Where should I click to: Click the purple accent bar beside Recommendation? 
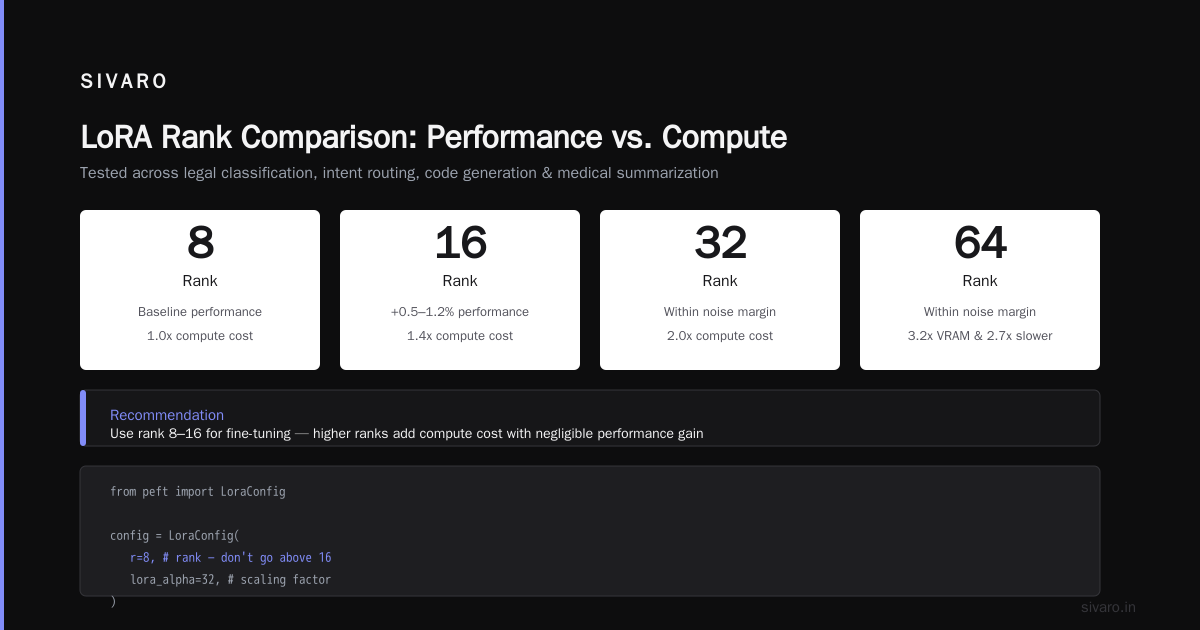tap(83, 418)
